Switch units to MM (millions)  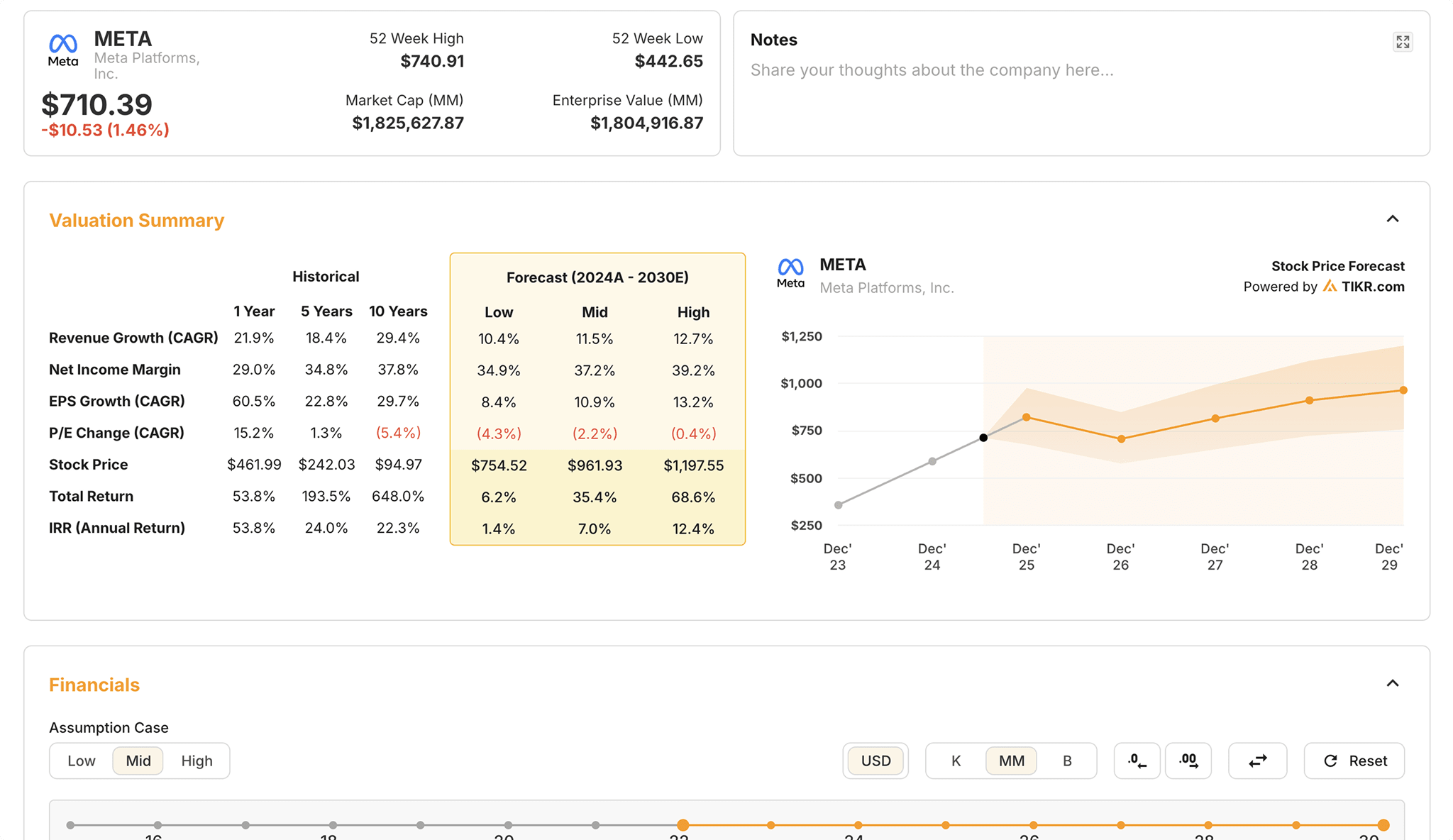1012,761
